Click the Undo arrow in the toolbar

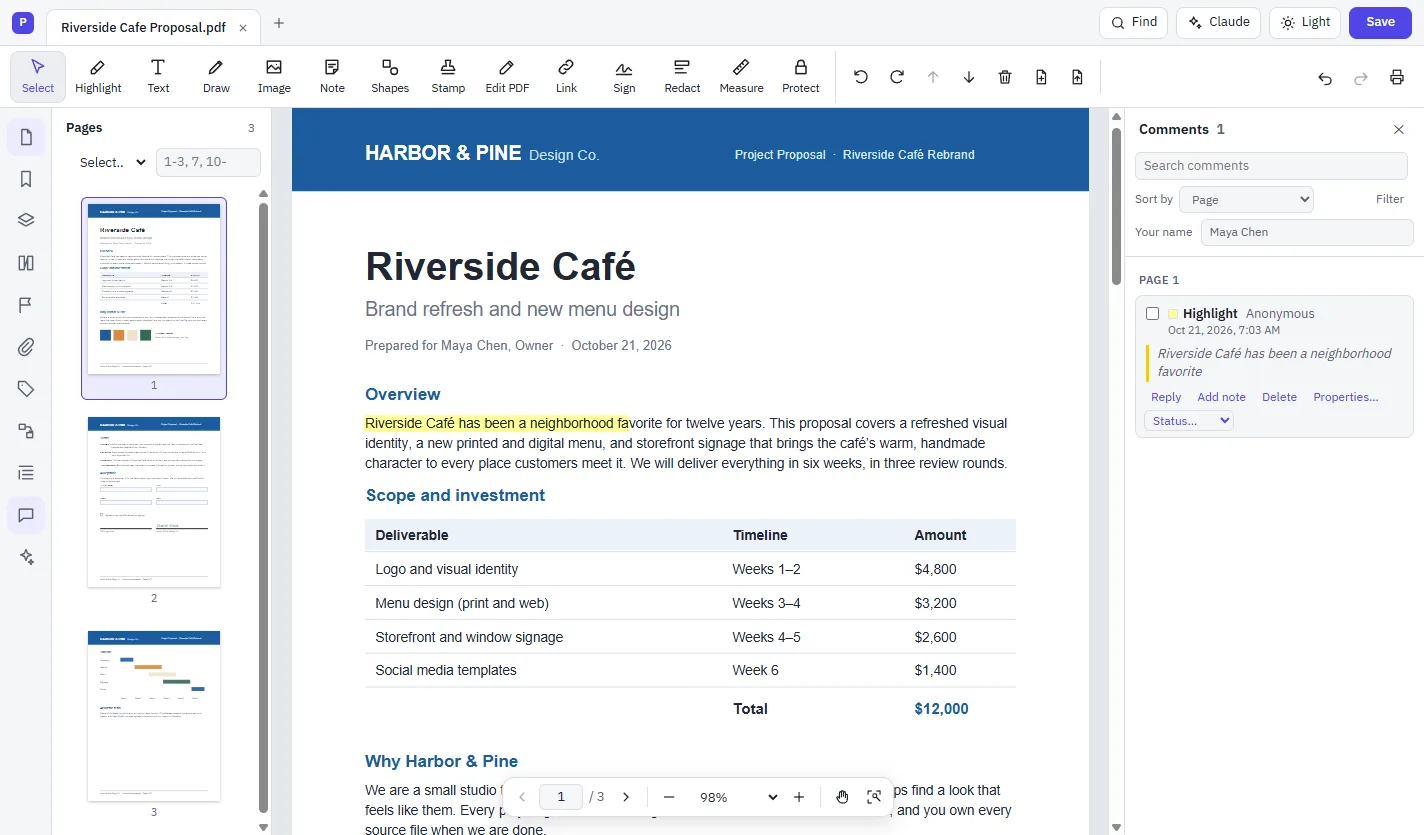(x=1325, y=78)
